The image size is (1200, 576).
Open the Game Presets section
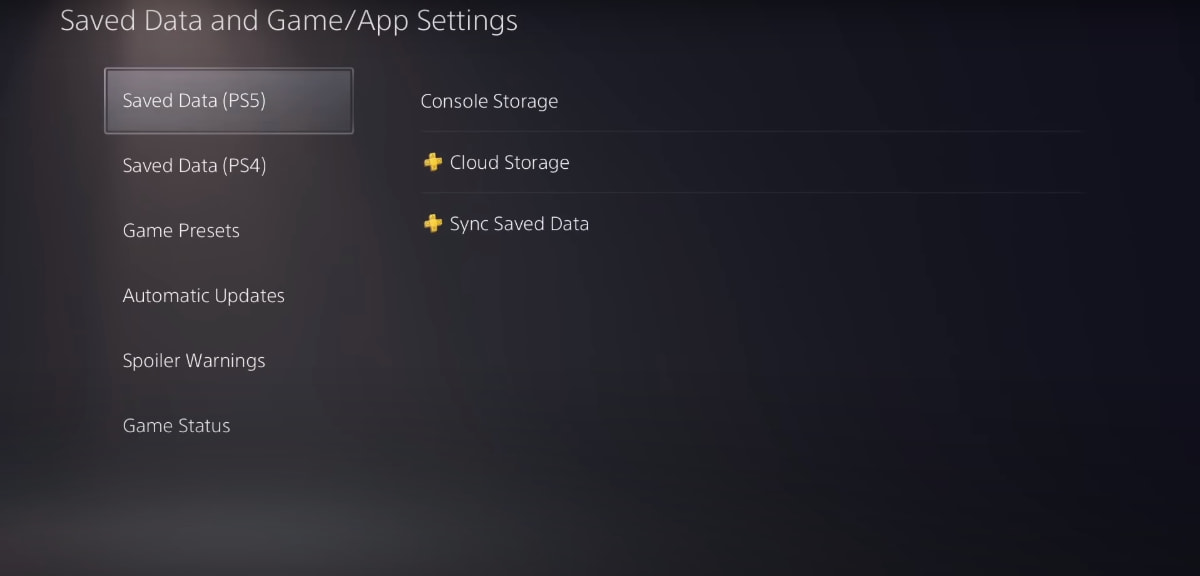(229, 231)
